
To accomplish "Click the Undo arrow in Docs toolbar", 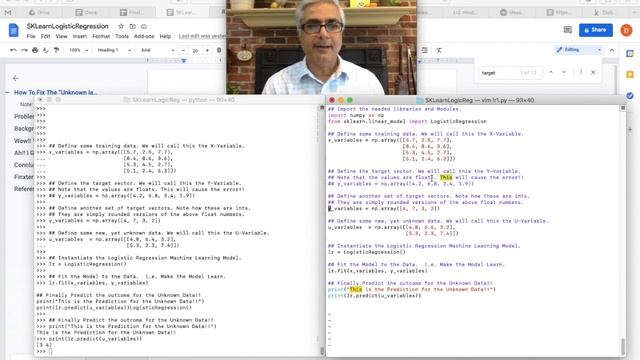I will (13, 50).
